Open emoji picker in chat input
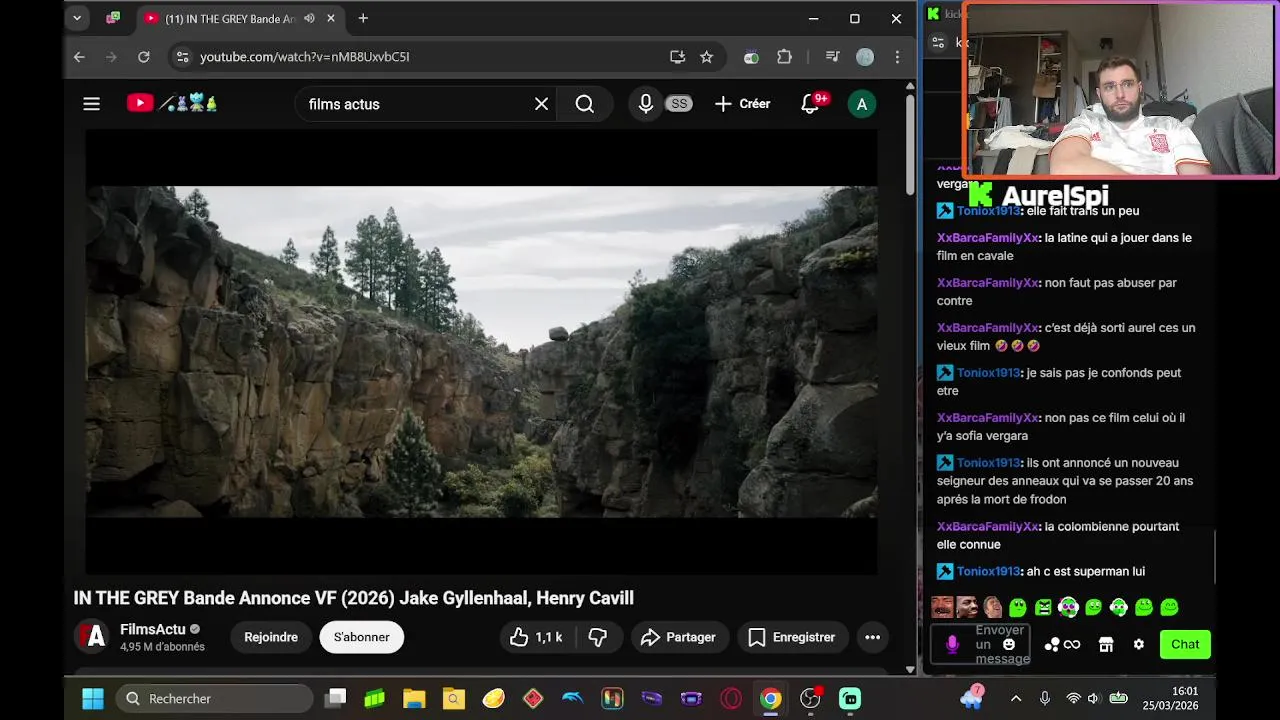 point(1009,644)
